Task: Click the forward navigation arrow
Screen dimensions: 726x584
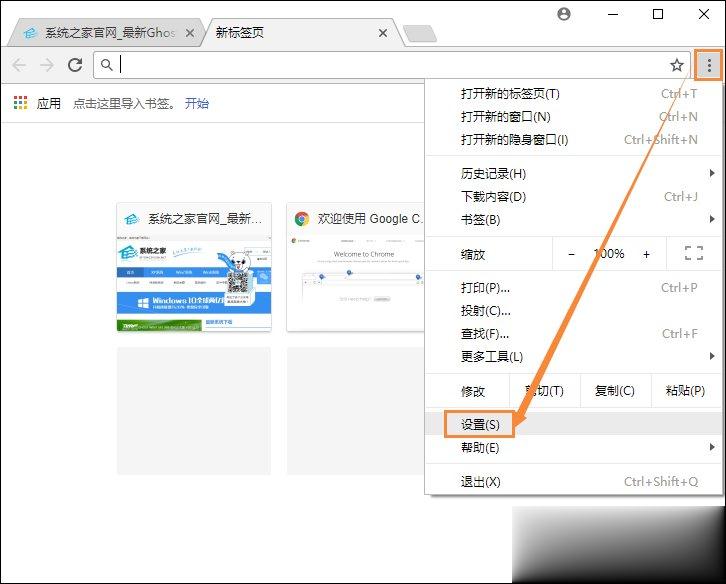Action: tap(46, 65)
